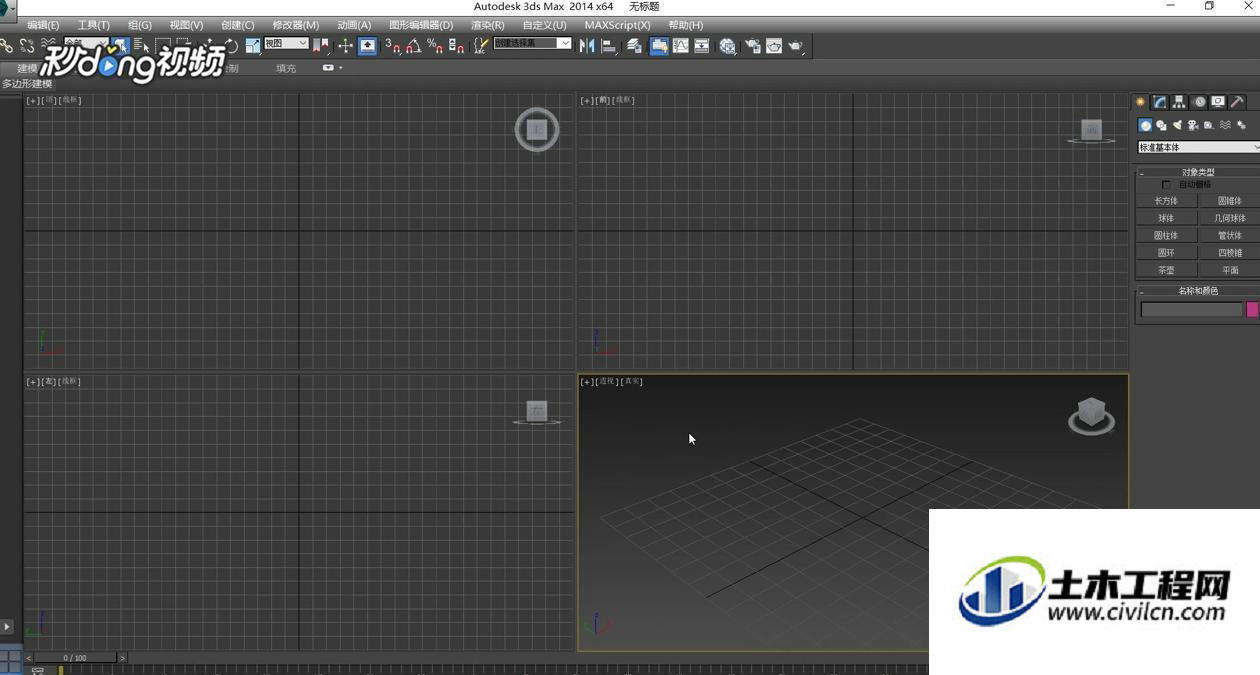This screenshot has height=675, width=1260.
Task: Toggle the Spinner Snap button
Action: pos(456,45)
